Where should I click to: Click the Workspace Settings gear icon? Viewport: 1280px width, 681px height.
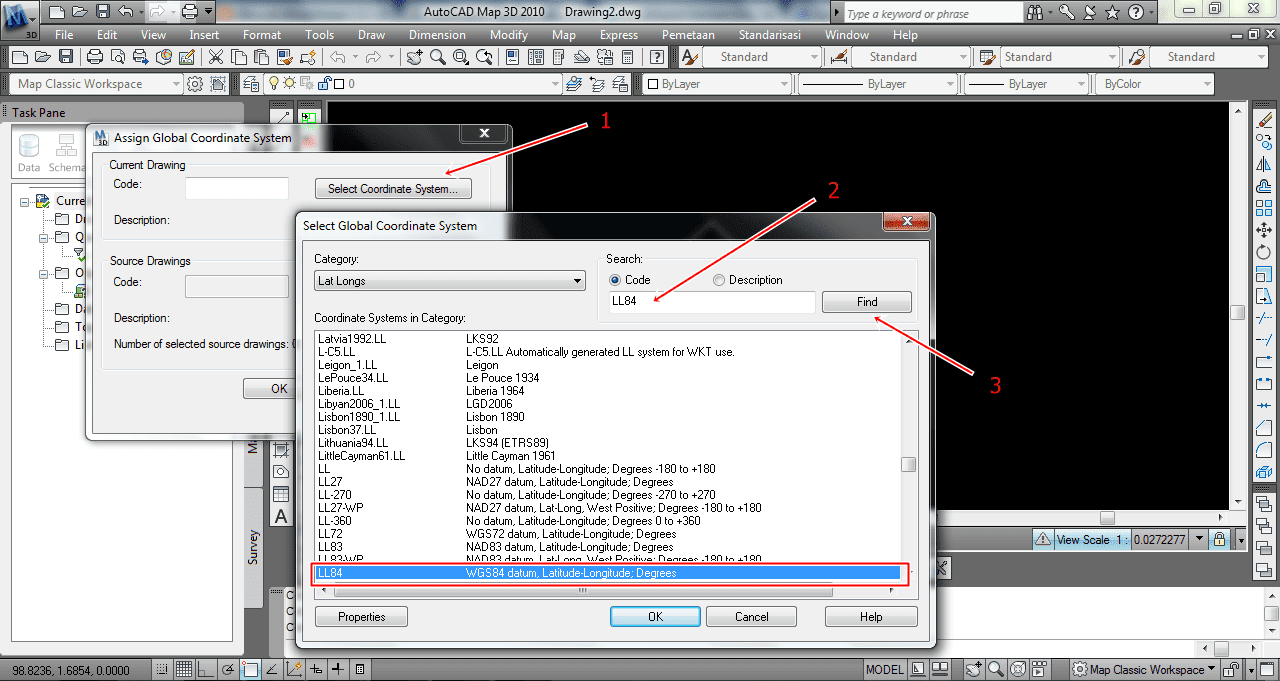click(x=195, y=84)
